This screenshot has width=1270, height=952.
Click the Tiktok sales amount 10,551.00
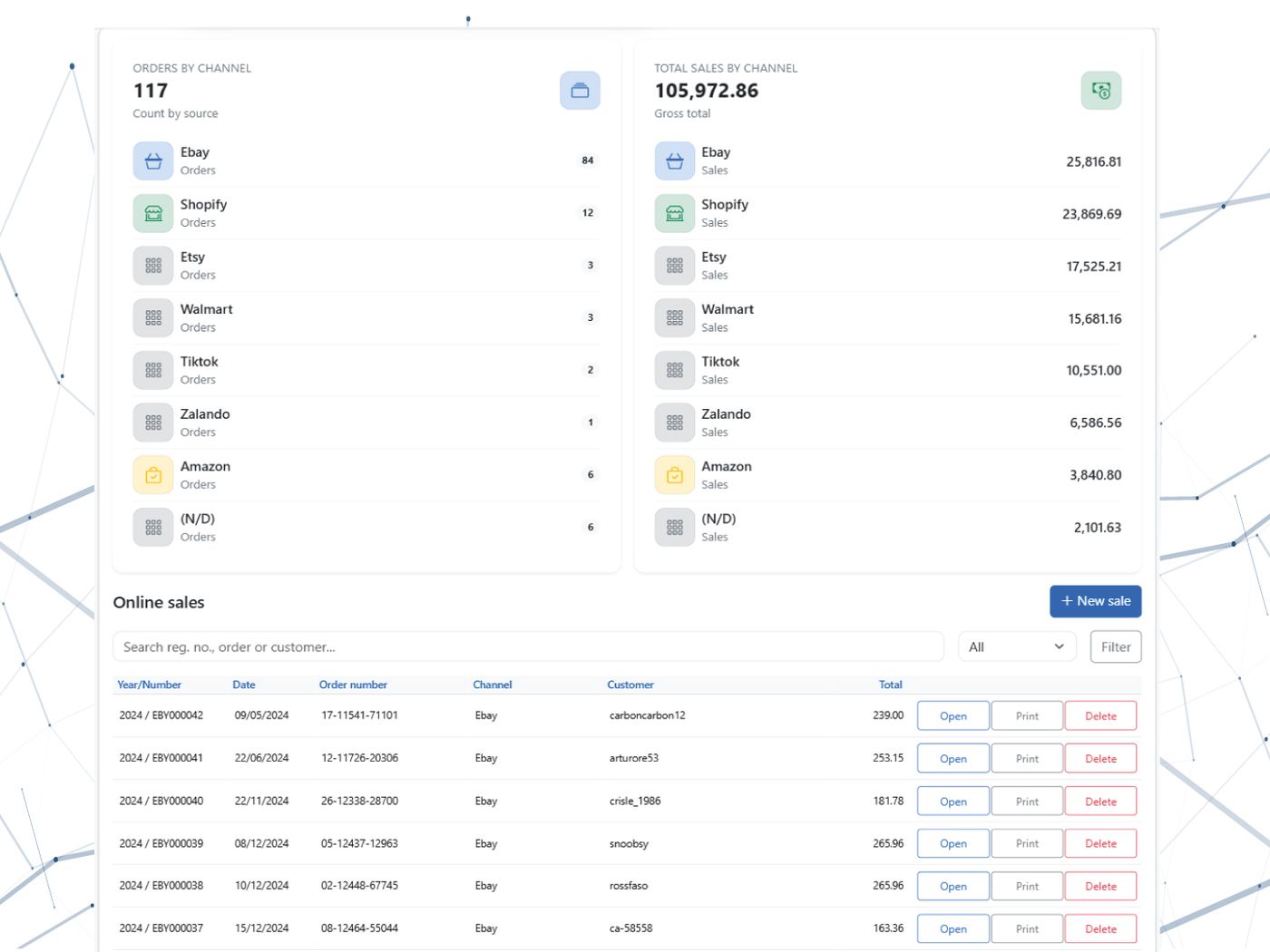pyautogui.click(x=1094, y=371)
